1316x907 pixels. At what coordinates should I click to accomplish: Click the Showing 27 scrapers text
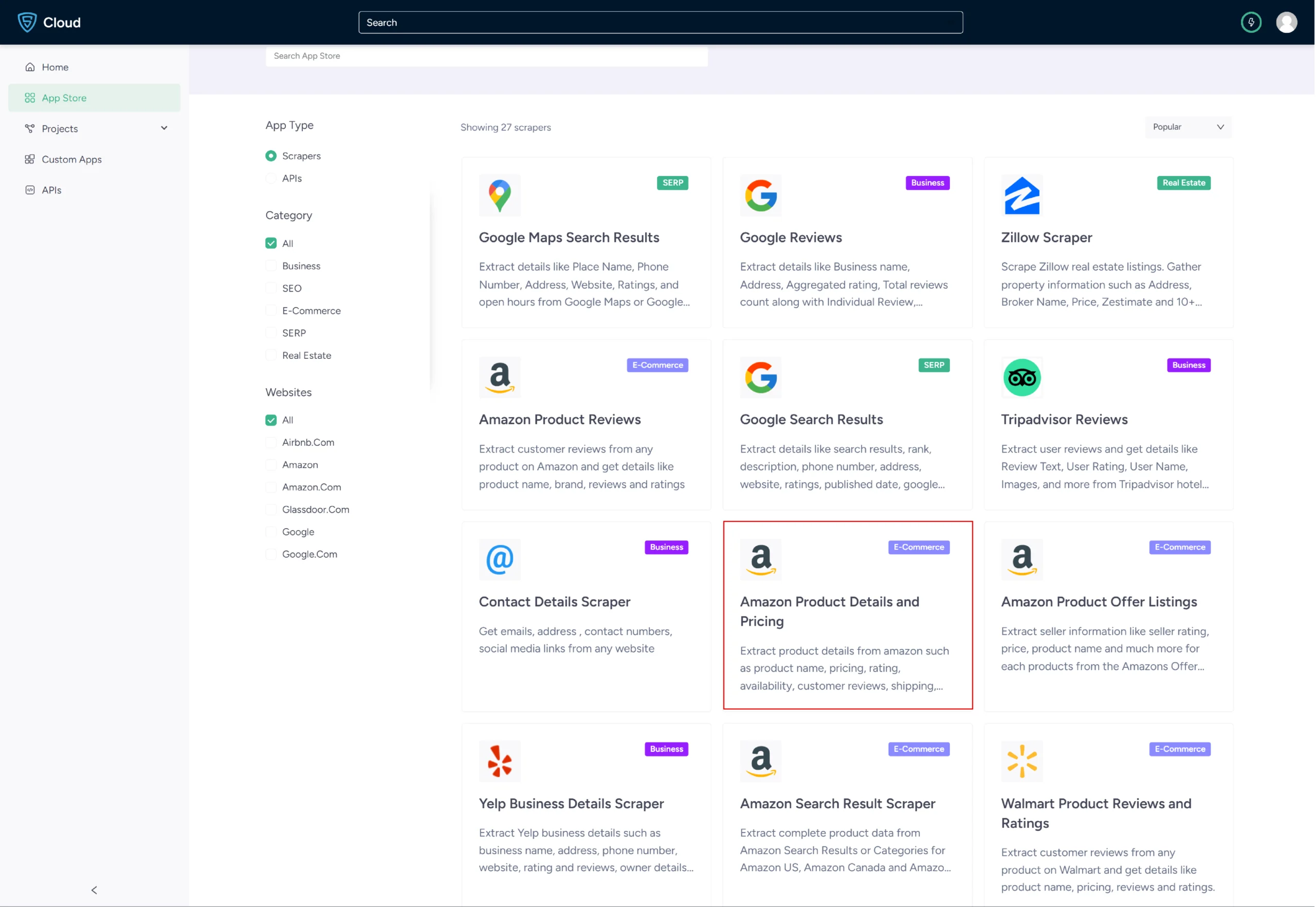point(505,128)
